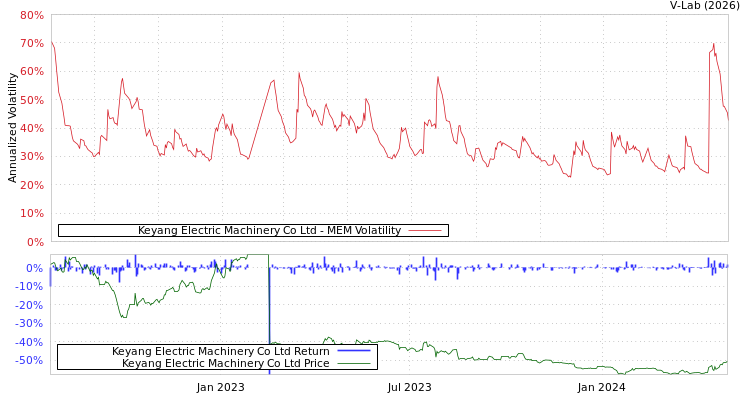Select the Keyang Electric Machinery Return legend label
This screenshot has width=750, height=400.
(x=220, y=351)
